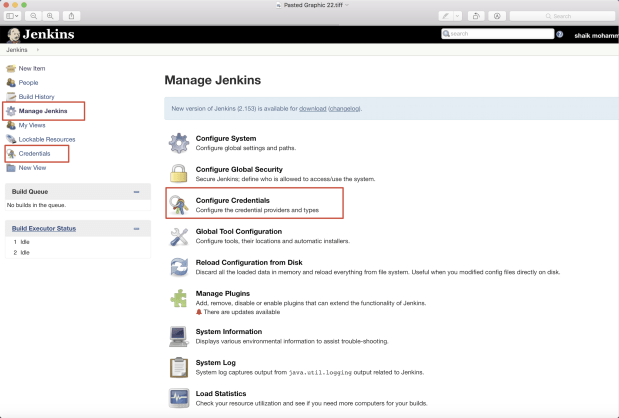Collapse the Build Queue panel
The width and height of the screenshot is (619, 418).
click(x=136, y=192)
